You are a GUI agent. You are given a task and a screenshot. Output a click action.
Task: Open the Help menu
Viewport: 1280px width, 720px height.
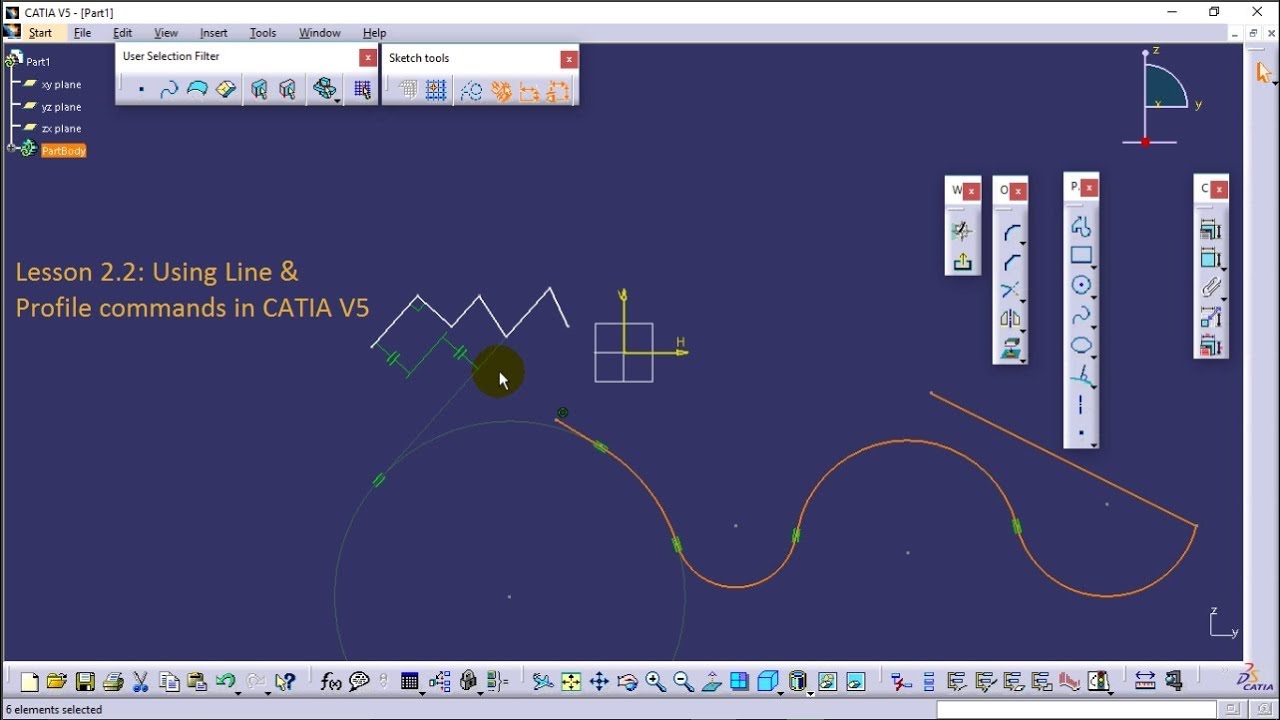point(374,33)
